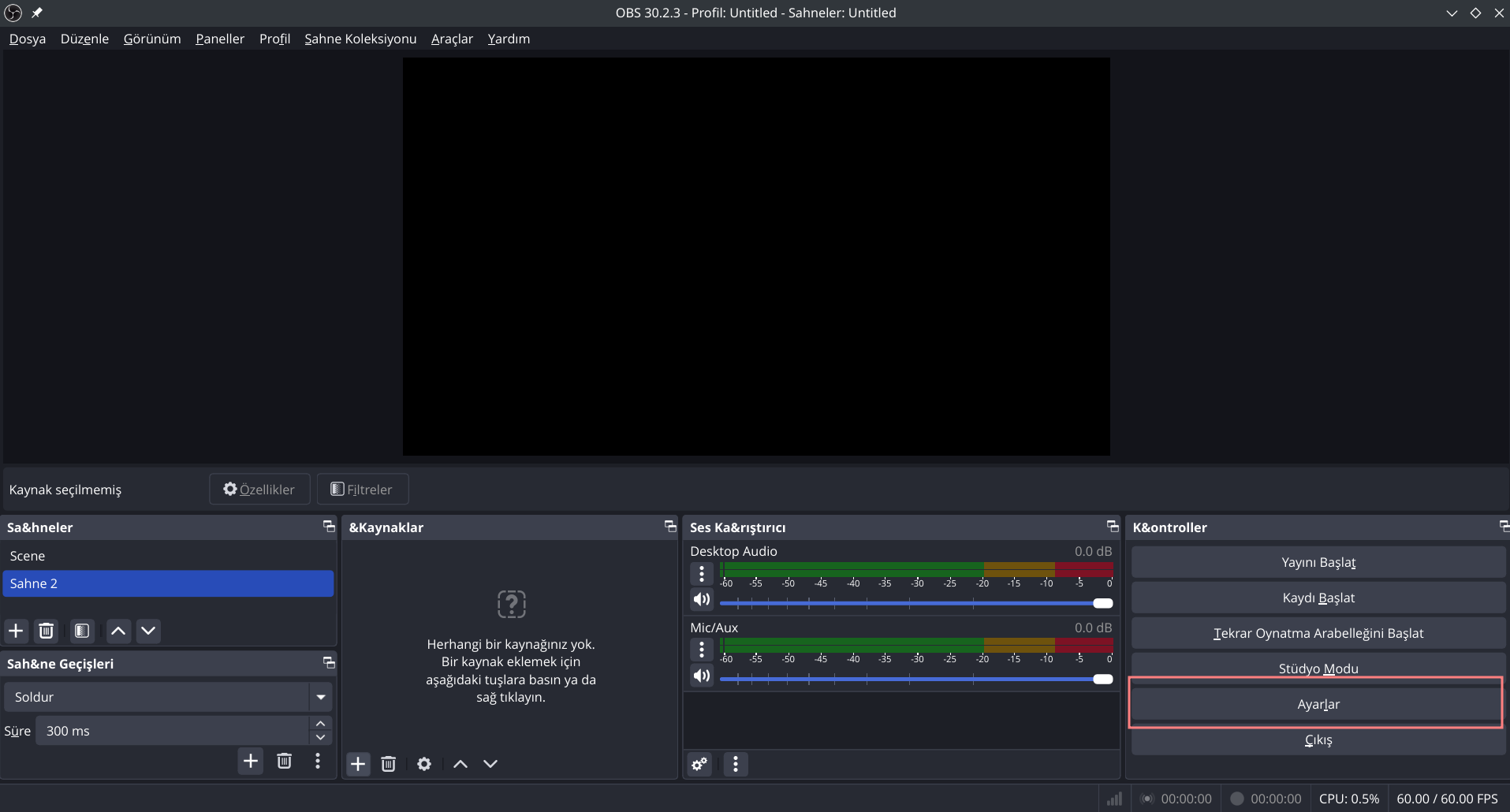Screen dimensions: 1510x812
Task: Click CPU: 0.5% in status bar
Action: (x=1349, y=799)
